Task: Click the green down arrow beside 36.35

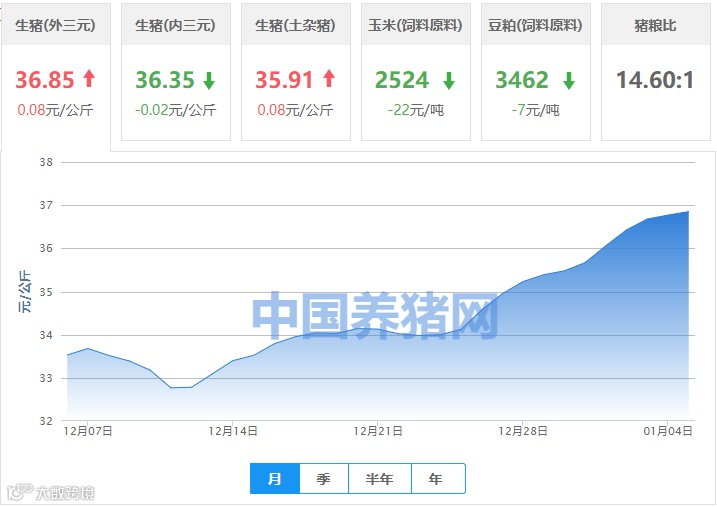Action: click(209, 80)
